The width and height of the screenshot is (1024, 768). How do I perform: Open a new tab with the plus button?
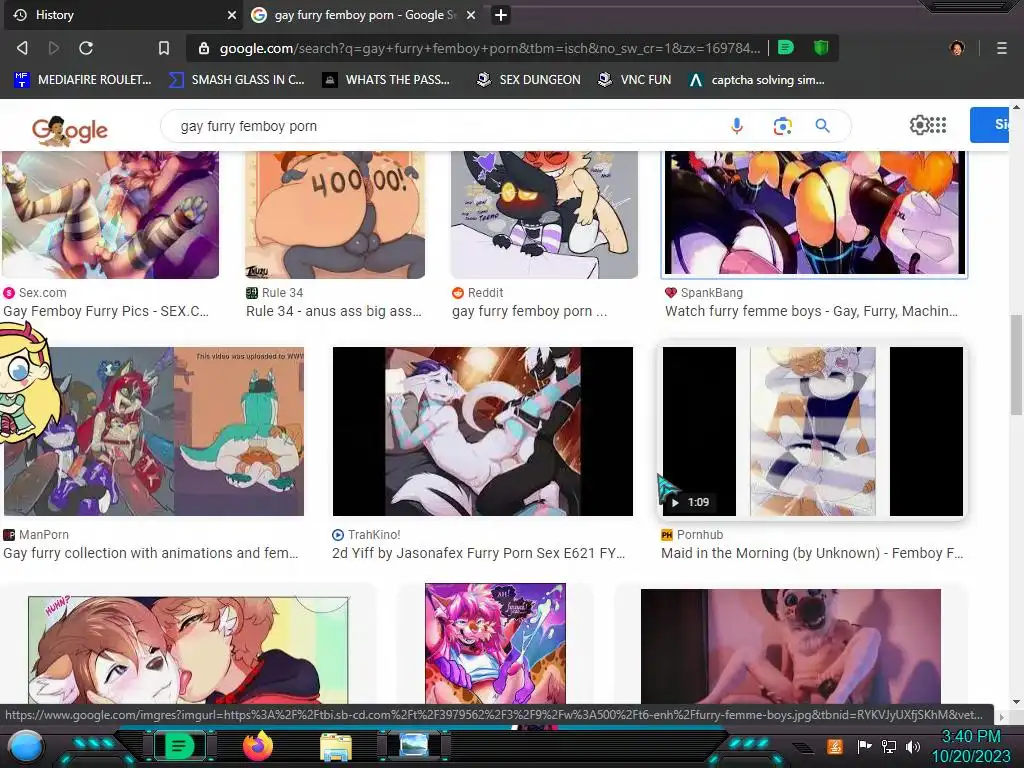(501, 15)
